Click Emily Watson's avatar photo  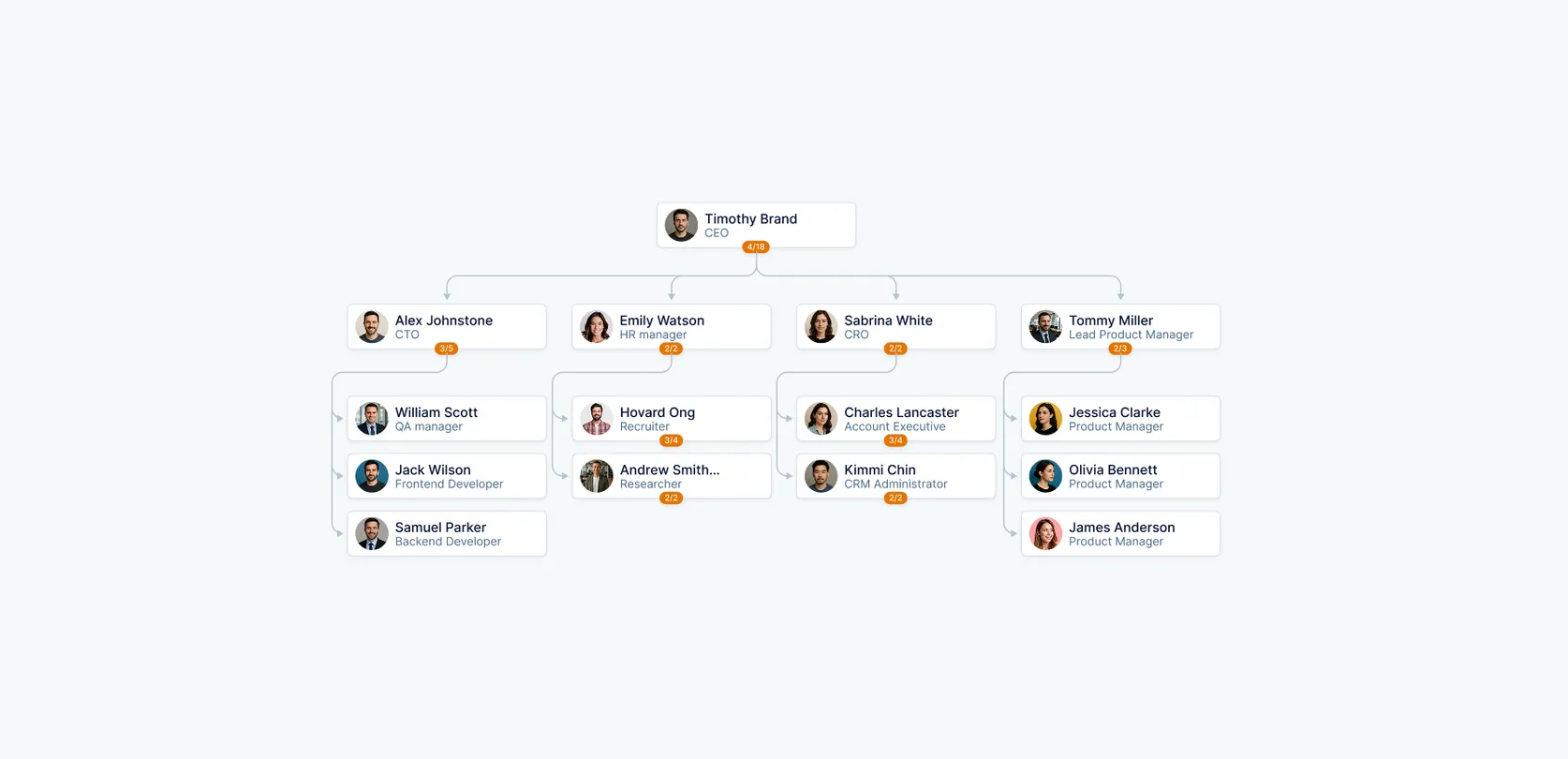pos(597,327)
